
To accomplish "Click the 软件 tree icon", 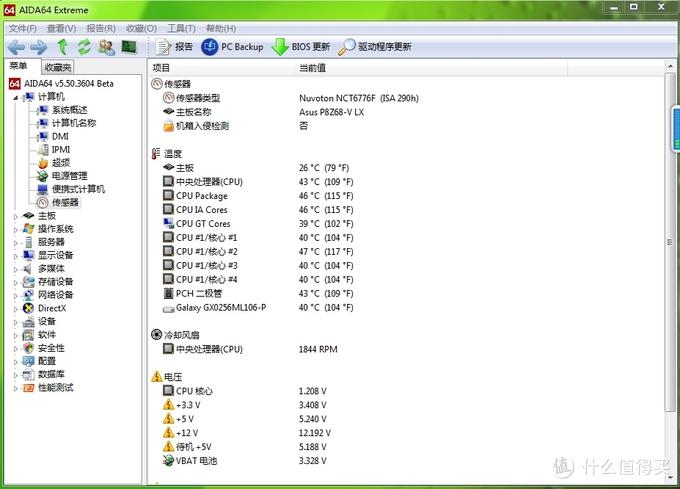I will tap(28, 335).
